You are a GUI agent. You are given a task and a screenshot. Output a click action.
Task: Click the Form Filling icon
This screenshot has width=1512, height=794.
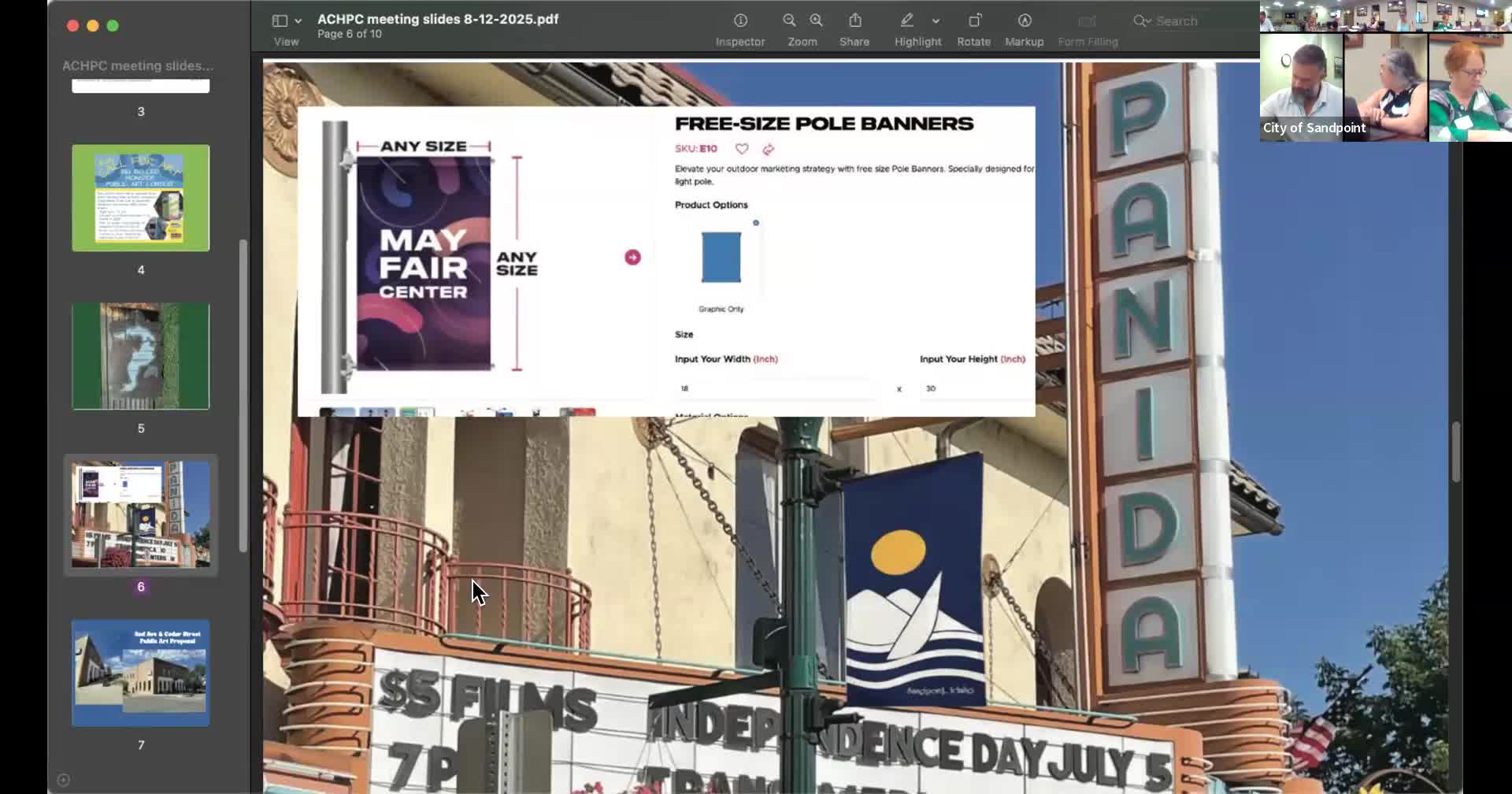click(x=1088, y=20)
